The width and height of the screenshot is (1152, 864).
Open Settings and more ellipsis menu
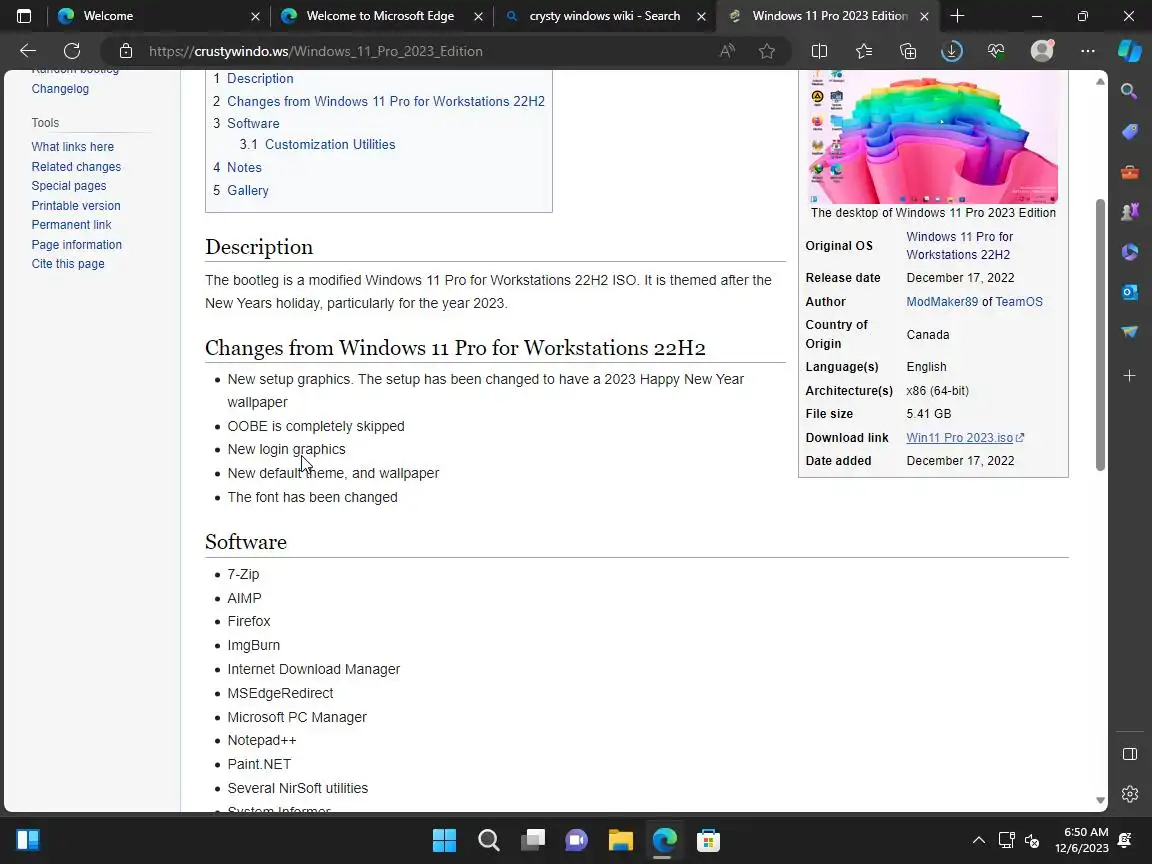(x=1088, y=51)
